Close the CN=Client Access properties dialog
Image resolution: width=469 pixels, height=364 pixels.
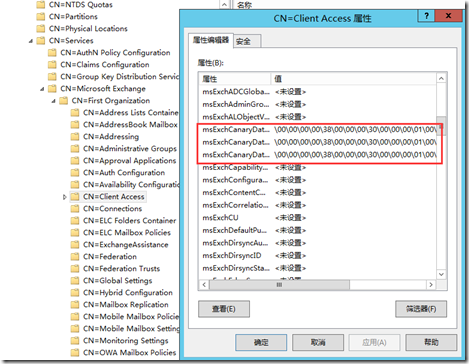pos(449,16)
